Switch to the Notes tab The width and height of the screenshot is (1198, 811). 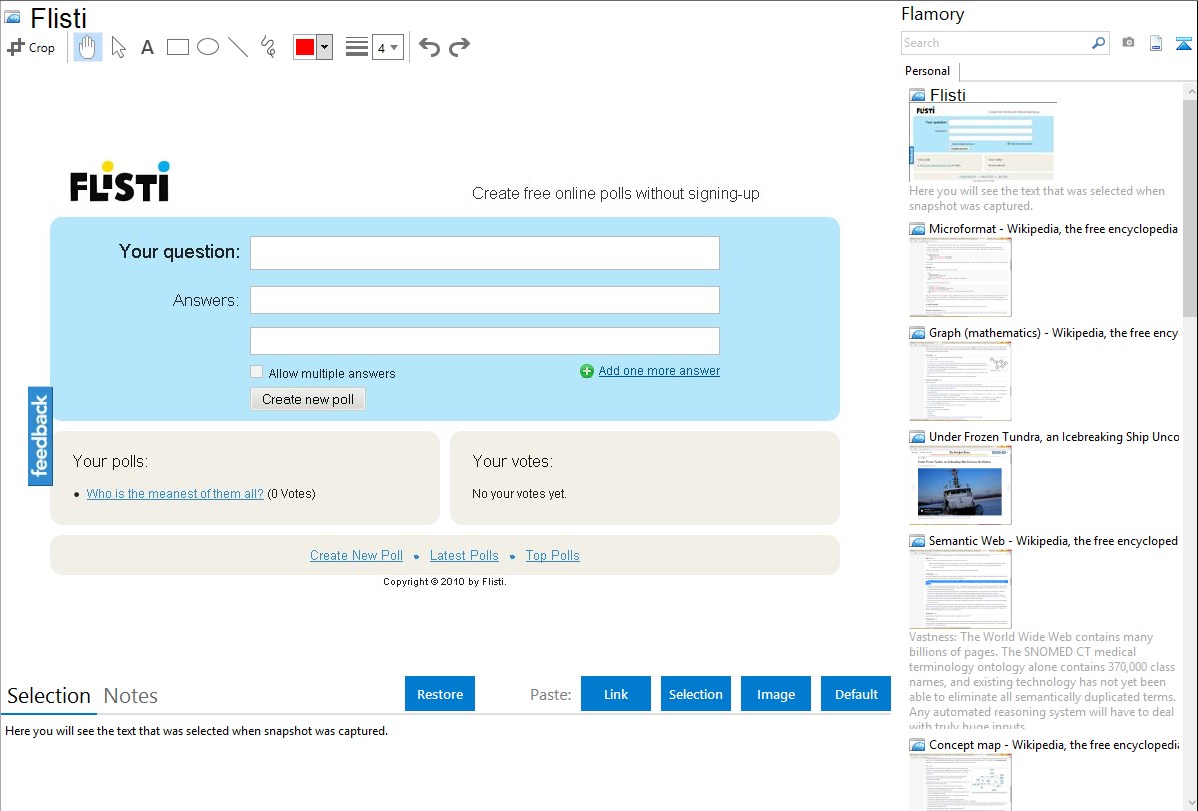(131, 696)
